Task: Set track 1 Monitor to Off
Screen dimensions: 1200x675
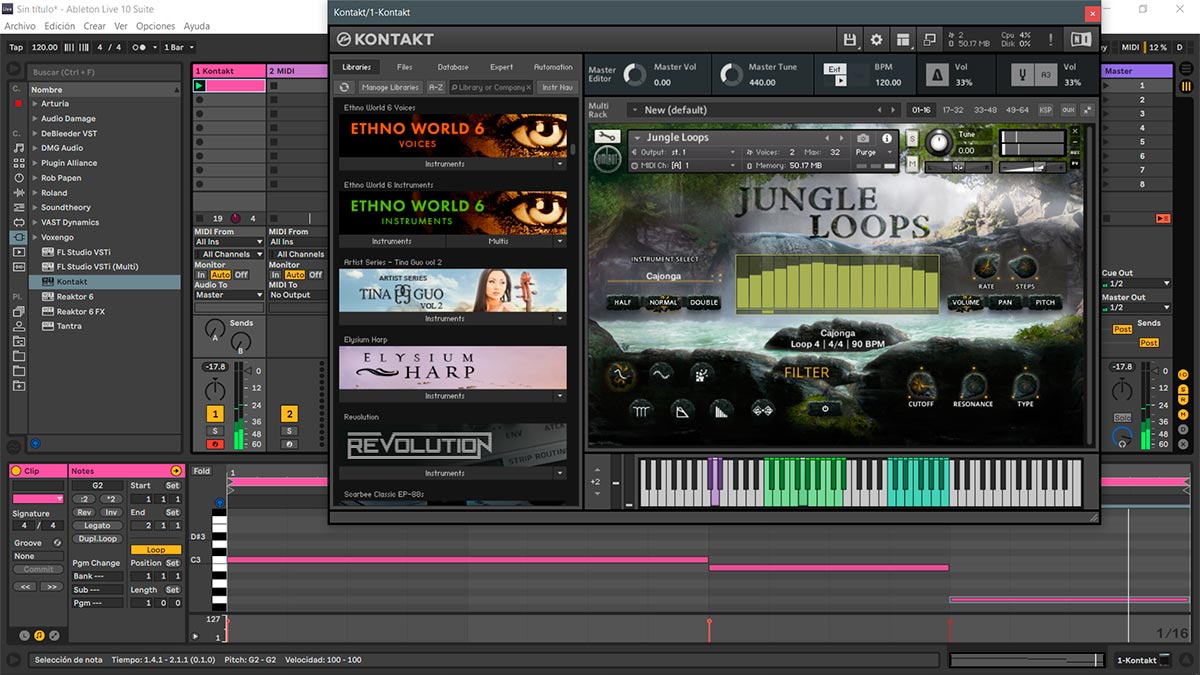Action: (x=241, y=275)
